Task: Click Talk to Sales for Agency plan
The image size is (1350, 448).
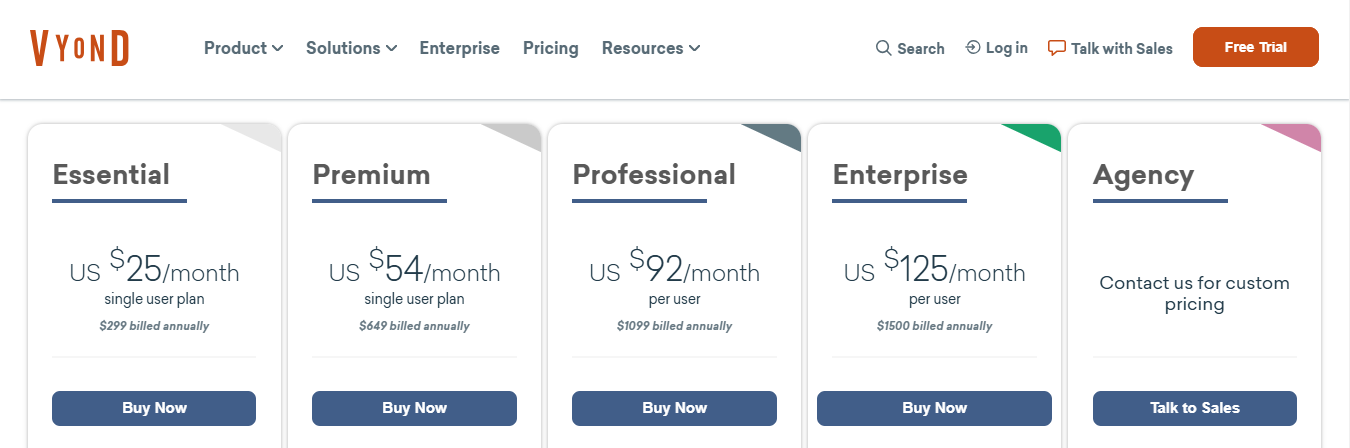Action: click(1194, 408)
